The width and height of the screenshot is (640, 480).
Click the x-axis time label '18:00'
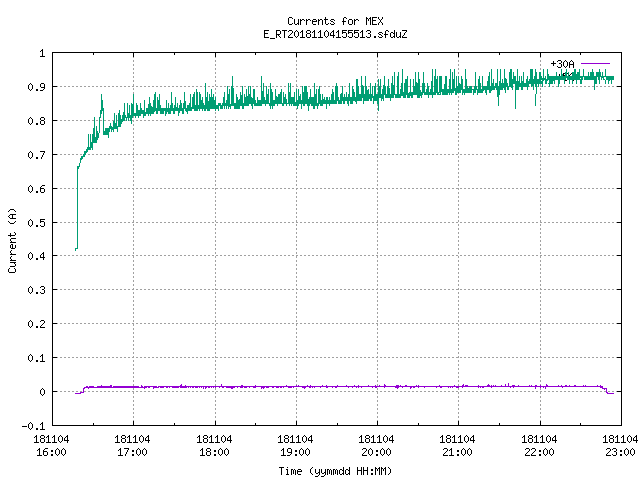click(x=214, y=452)
